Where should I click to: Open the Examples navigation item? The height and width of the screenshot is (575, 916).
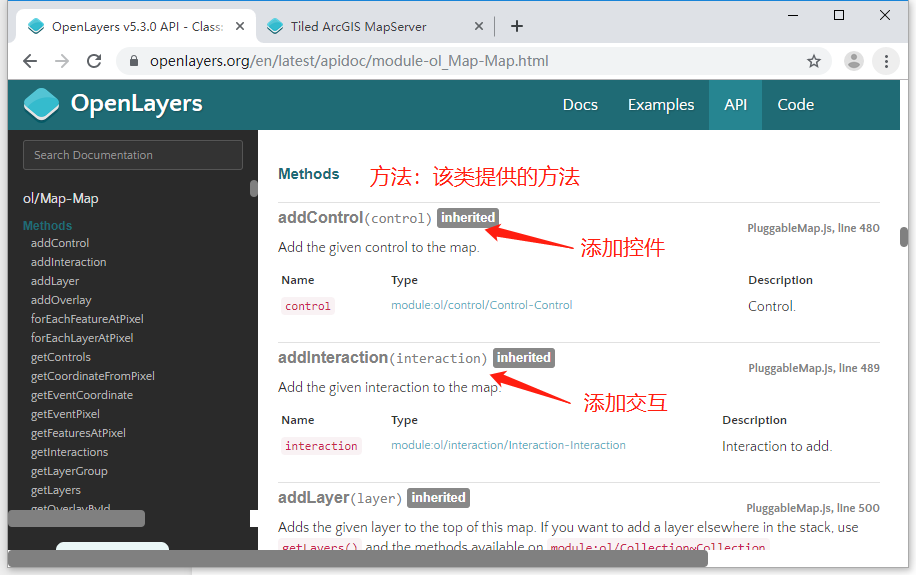(661, 105)
